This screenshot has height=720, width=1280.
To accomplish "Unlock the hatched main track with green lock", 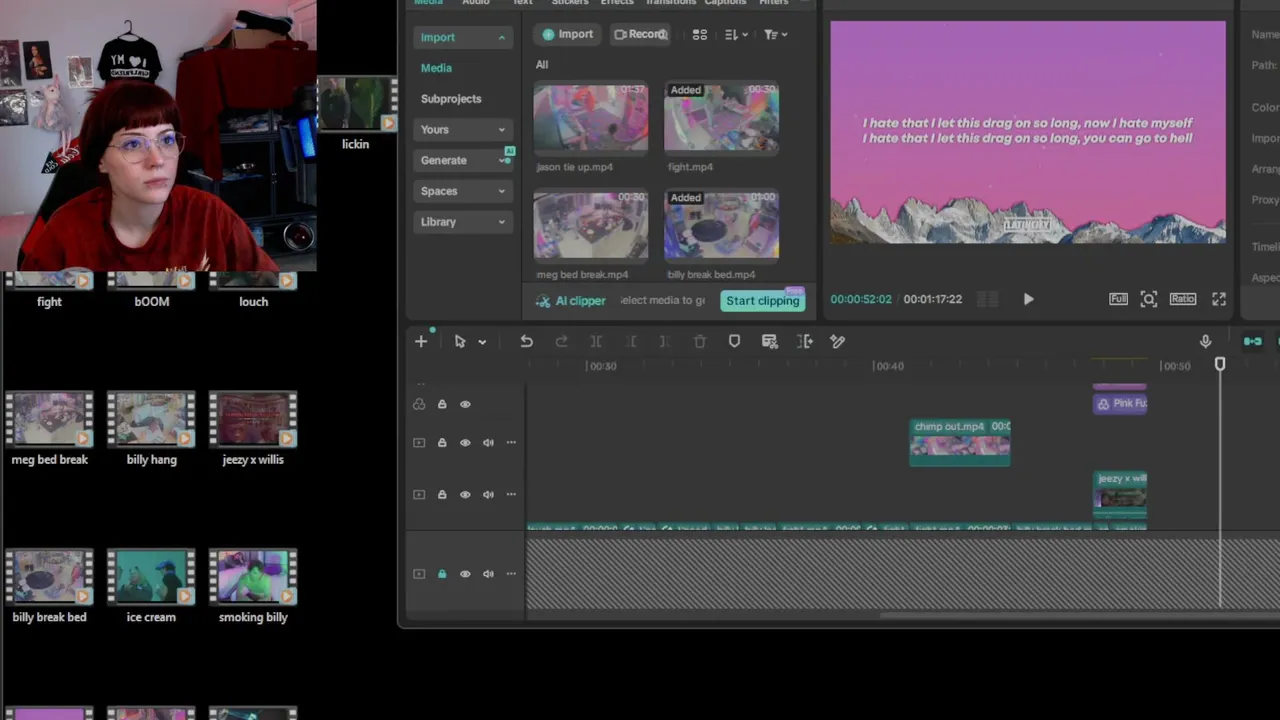I will [442, 574].
